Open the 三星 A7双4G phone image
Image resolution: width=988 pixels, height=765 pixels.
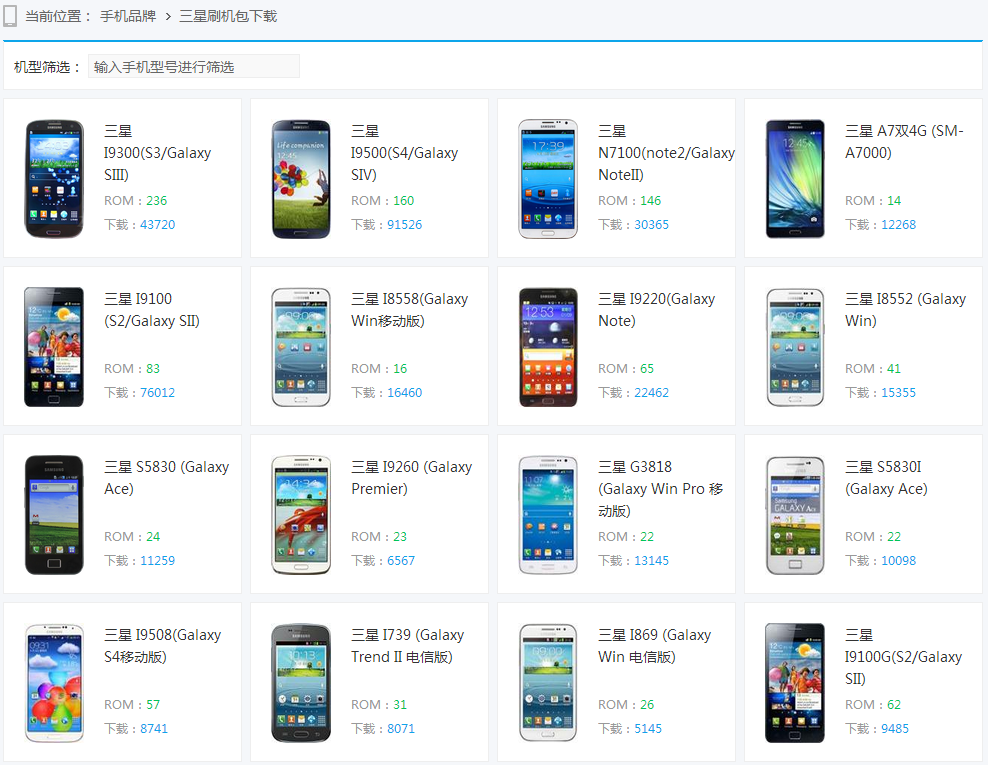(x=795, y=179)
